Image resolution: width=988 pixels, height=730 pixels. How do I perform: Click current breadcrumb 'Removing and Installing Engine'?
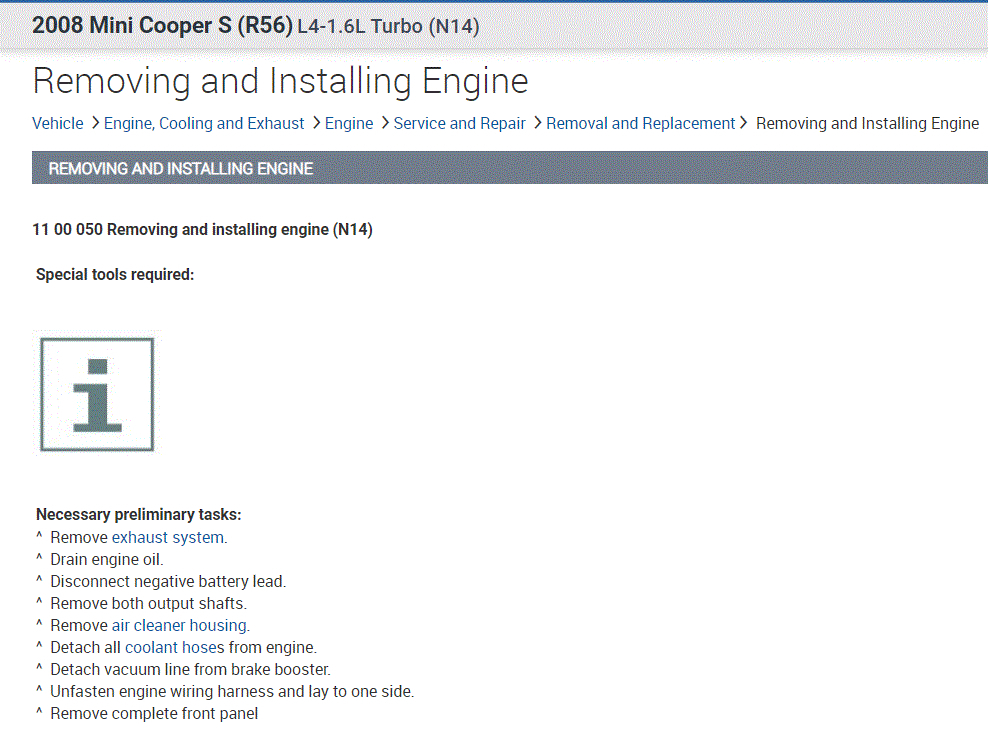pos(867,123)
